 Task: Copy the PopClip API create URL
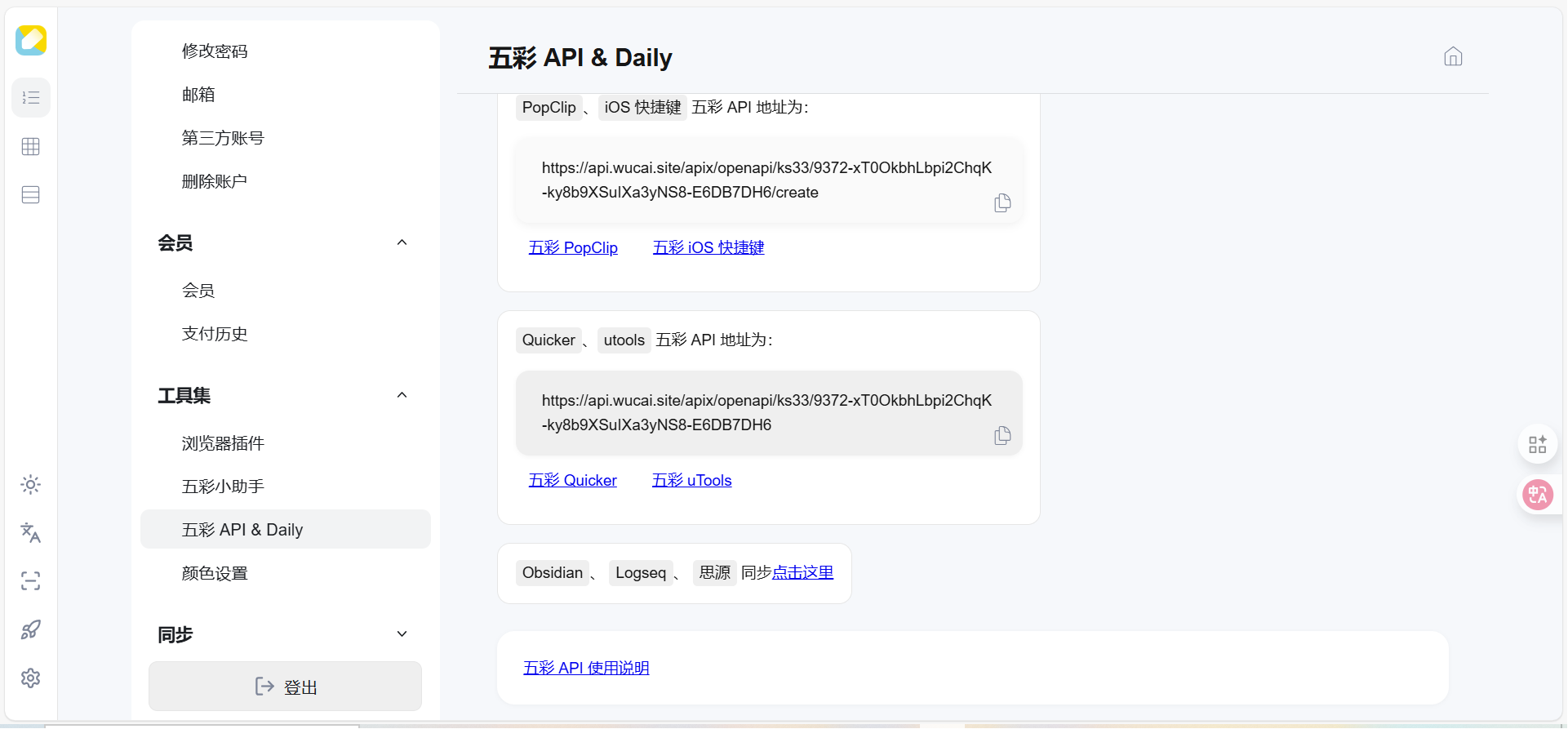pyautogui.click(x=1002, y=203)
